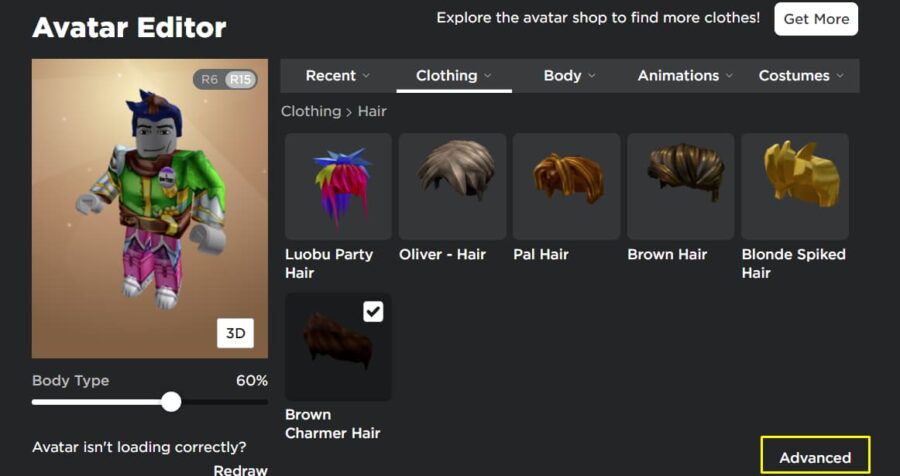Choose the Oliver - Hair item

coord(452,187)
